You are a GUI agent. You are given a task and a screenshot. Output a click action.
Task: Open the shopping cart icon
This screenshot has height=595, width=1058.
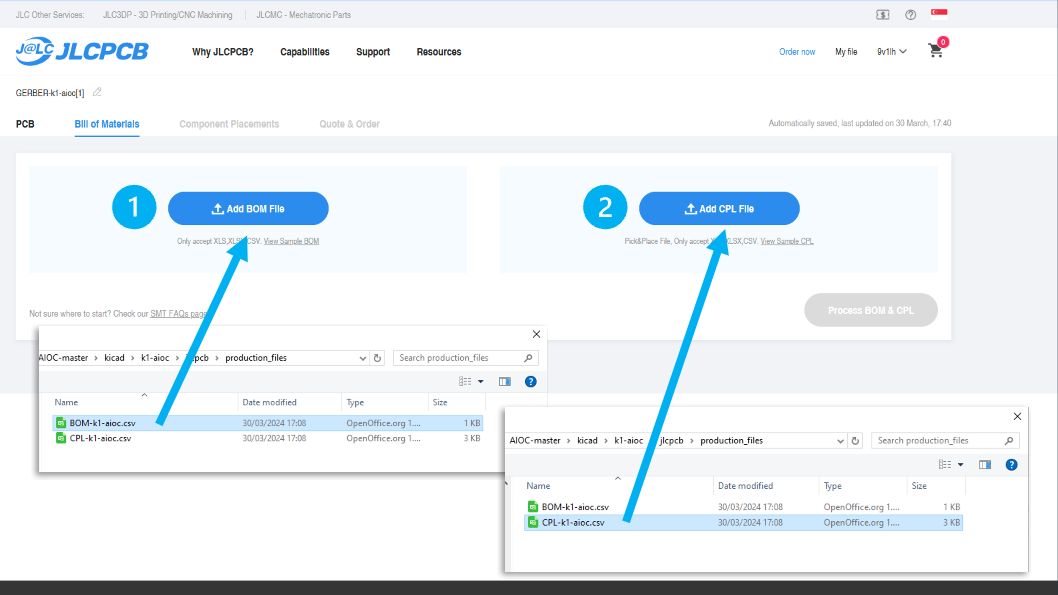coord(936,51)
